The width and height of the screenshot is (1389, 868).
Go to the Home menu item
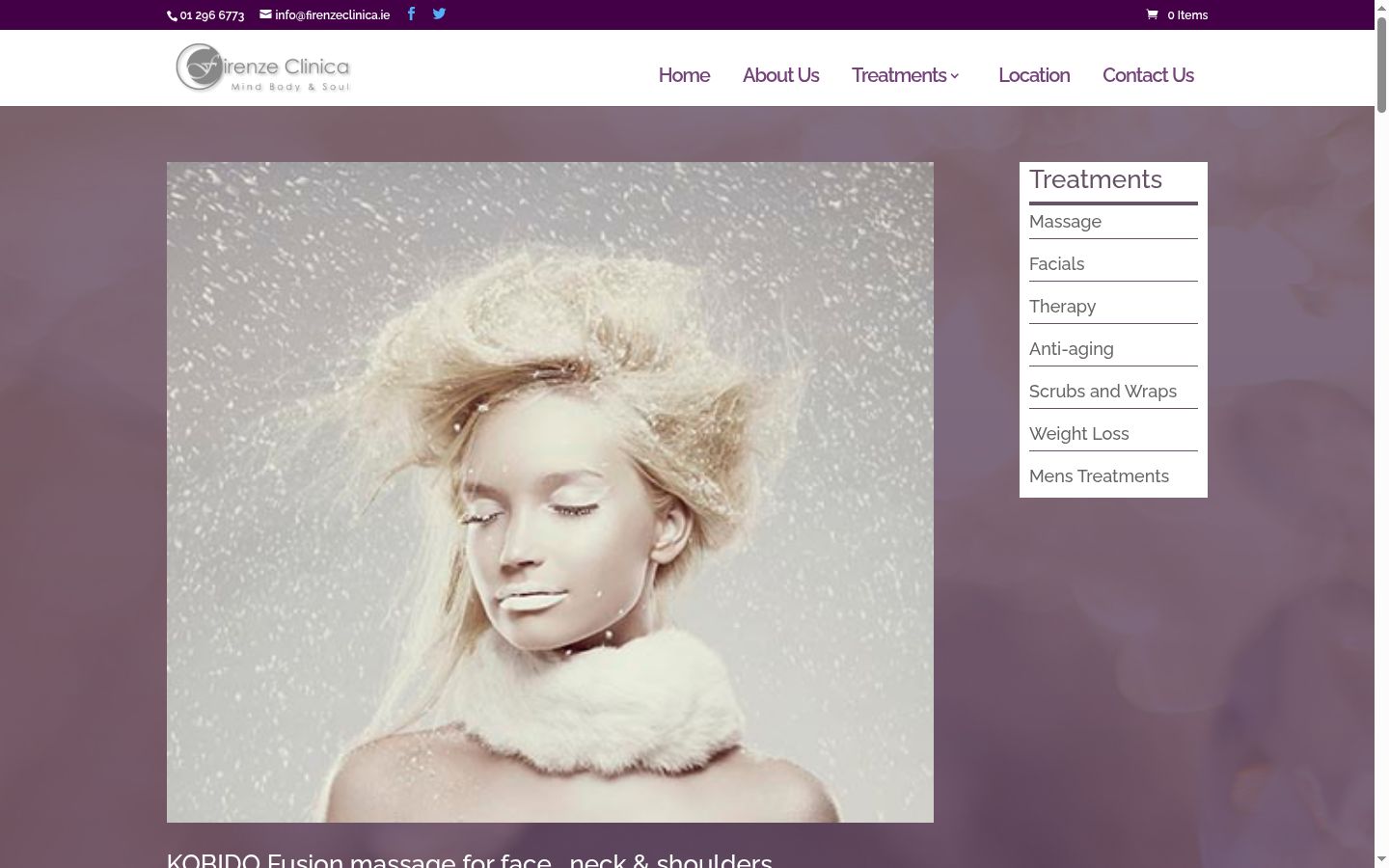[x=684, y=75]
